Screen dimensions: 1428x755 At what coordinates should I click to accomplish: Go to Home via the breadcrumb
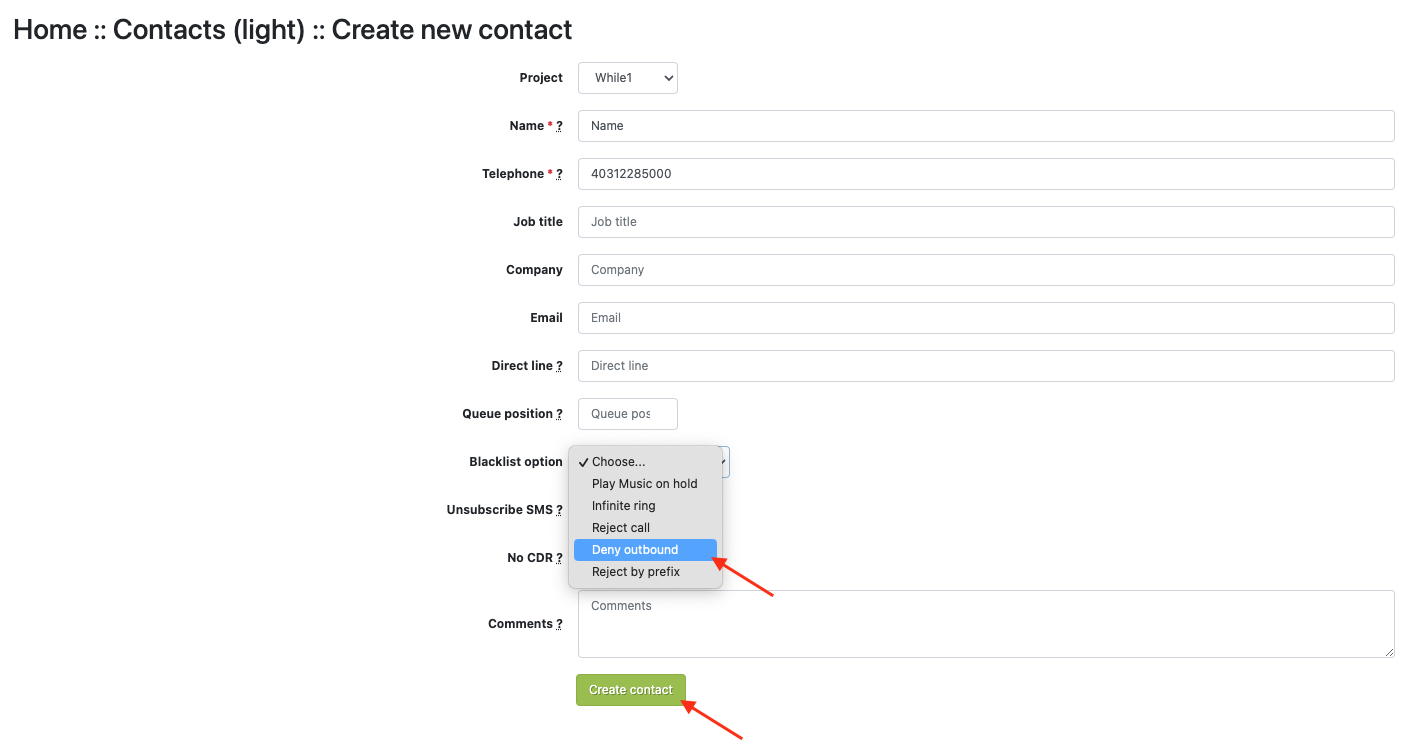tap(50, 30)
